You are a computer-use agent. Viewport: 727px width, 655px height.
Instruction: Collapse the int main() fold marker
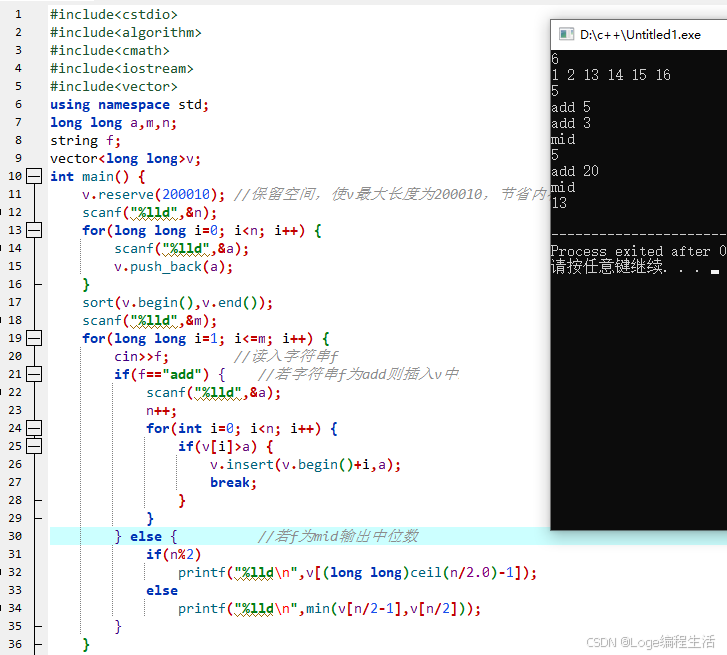tap(34, 177)
